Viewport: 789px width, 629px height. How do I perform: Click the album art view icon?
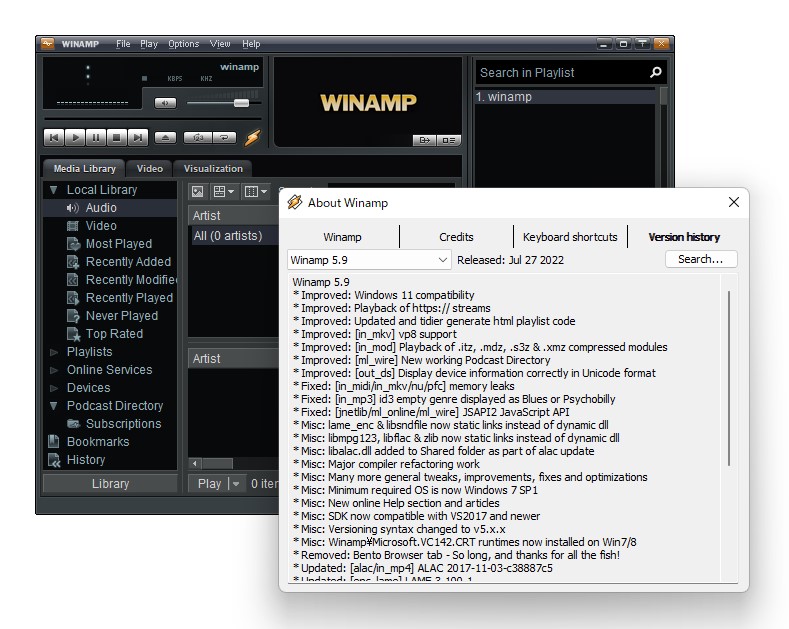198,192
